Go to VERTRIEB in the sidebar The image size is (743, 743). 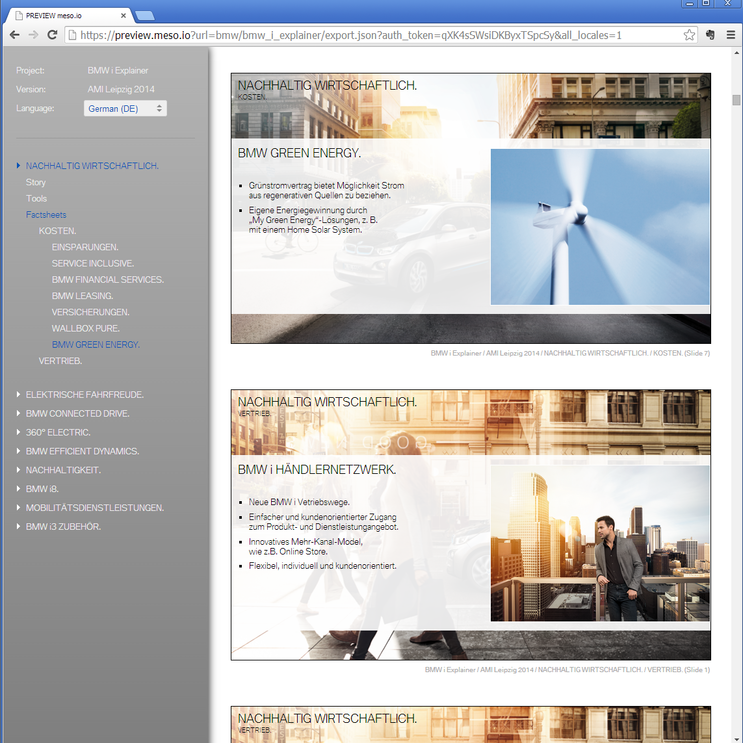coord(60,360)
